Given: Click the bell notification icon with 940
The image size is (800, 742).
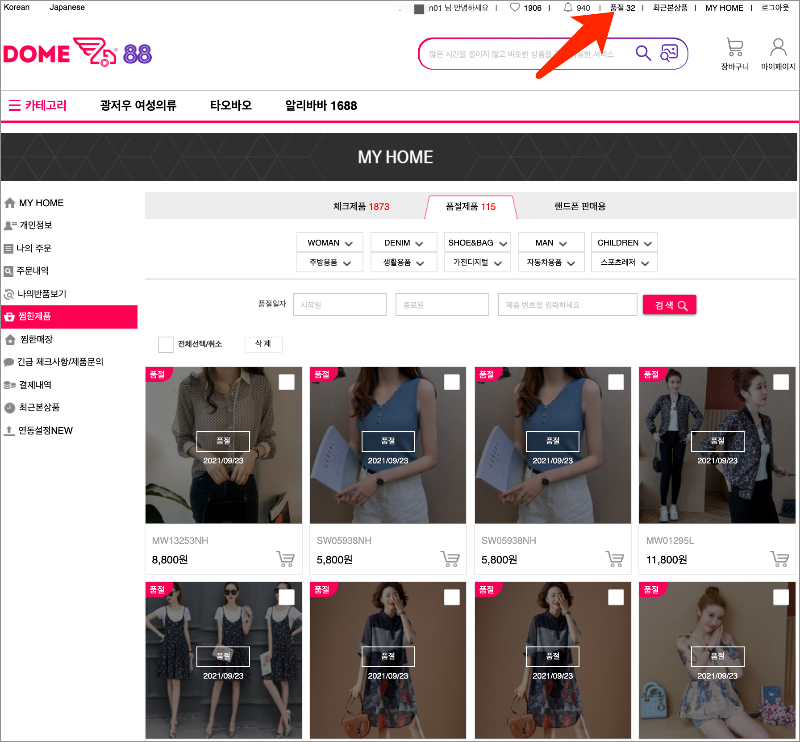Looking at the screenshot, I should (x=568, y=8).
